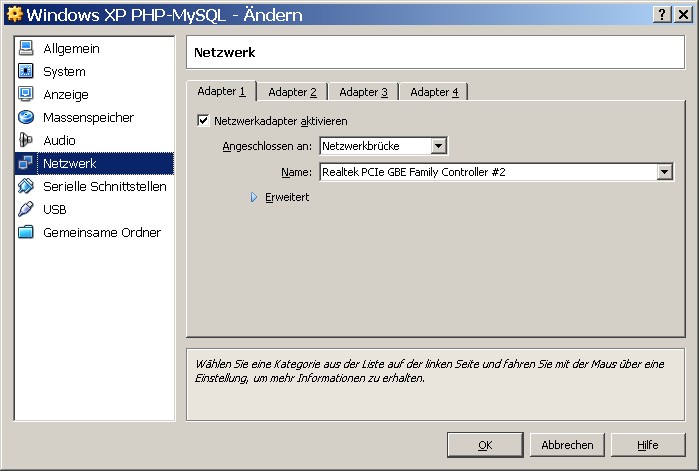The width and height of the screenshot is (699, 471).
Task: Click the System chip icon
Action: (26, 71)
